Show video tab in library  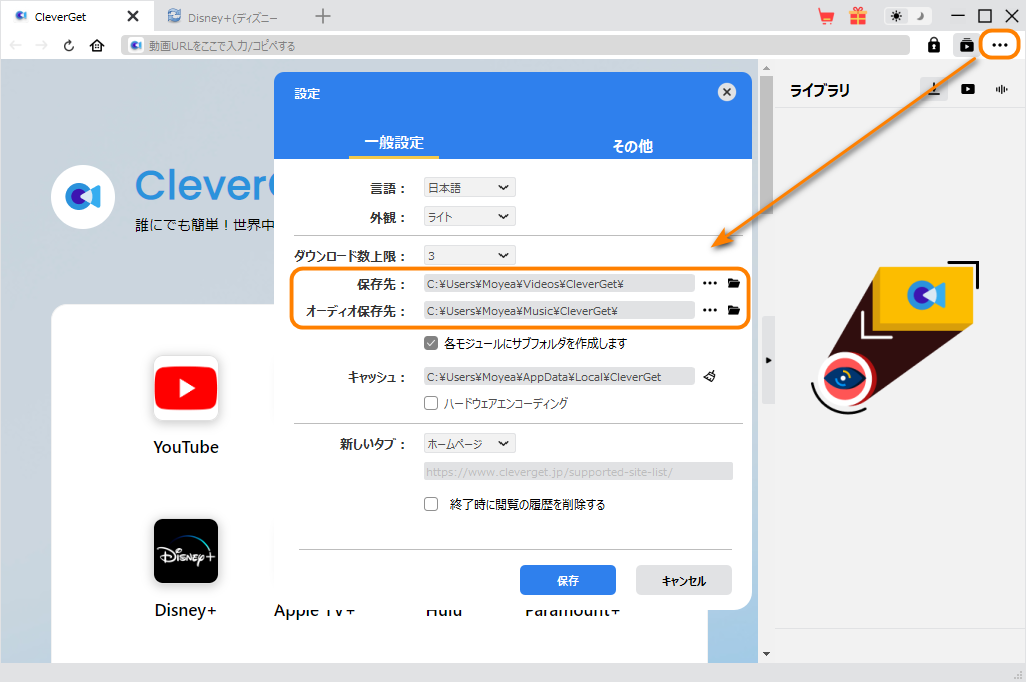(x=968, y=90)
